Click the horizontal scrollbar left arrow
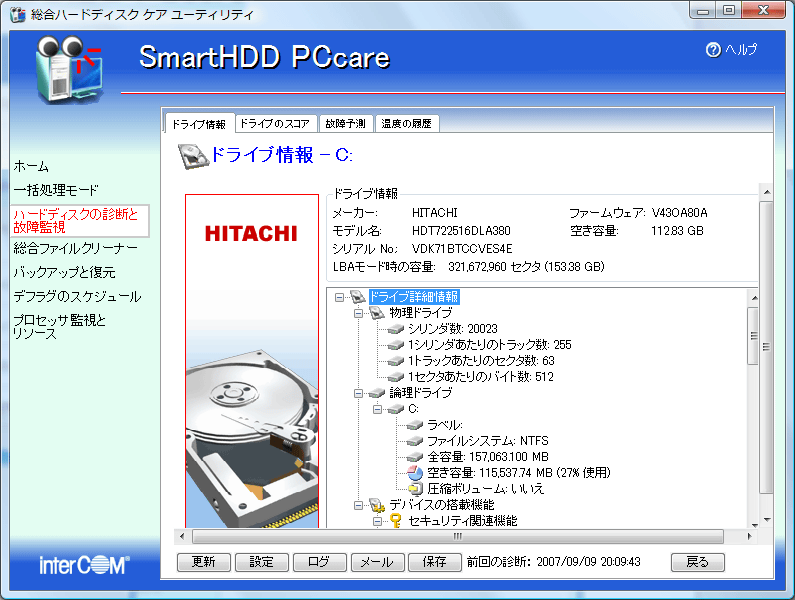The width and height of the screenshot is (795, 600). tap(182, 536)
